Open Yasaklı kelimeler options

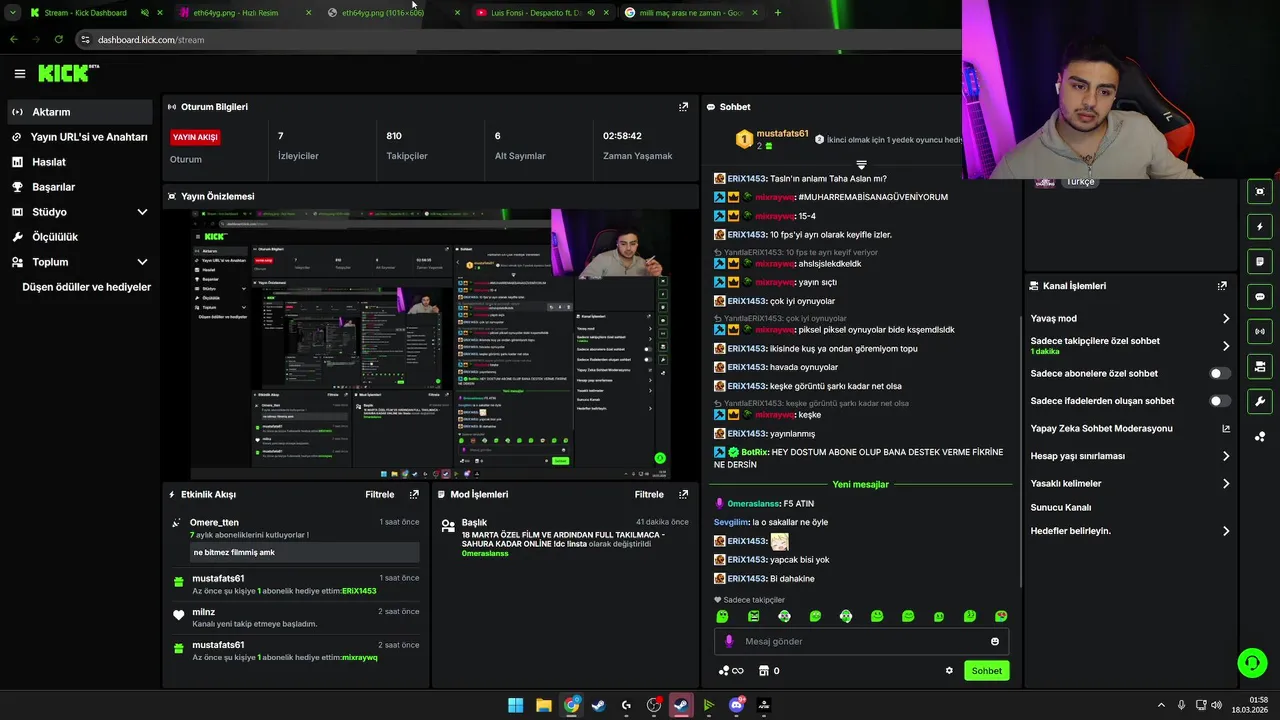point(1130,484)
